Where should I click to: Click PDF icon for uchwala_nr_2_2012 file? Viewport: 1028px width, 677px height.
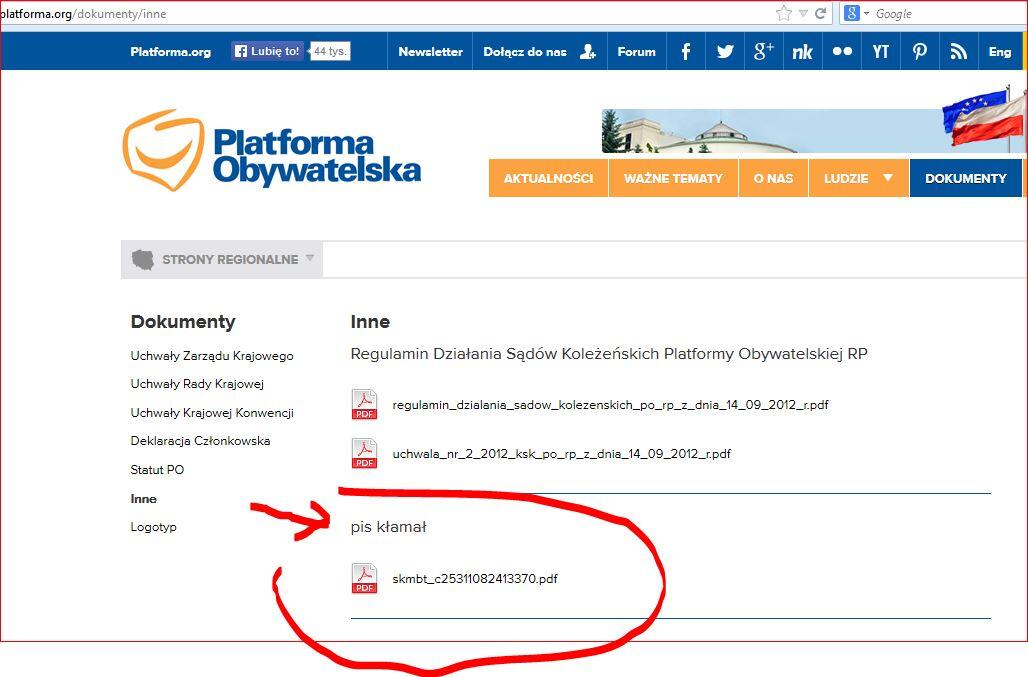[x=365, y=454]
